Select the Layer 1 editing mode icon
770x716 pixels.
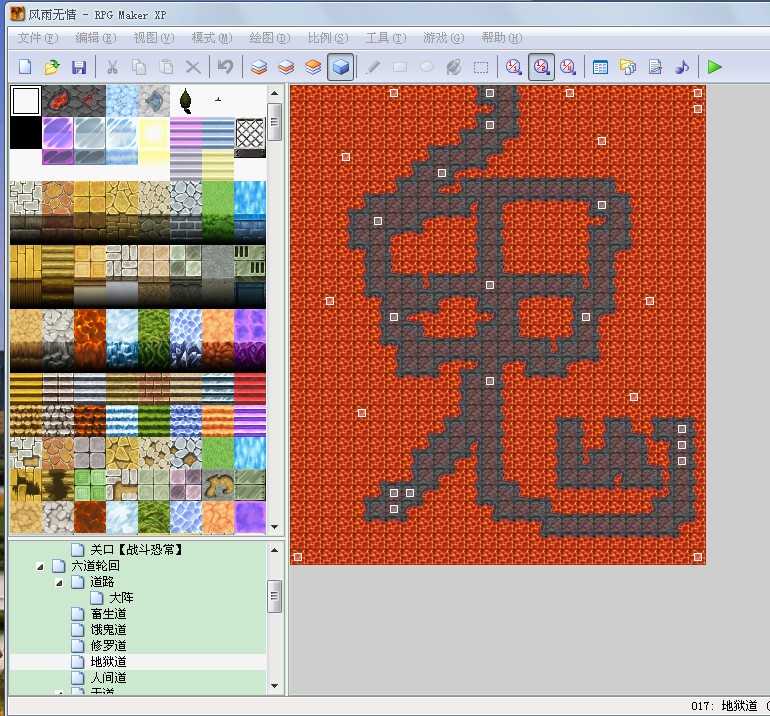(259, 67)
